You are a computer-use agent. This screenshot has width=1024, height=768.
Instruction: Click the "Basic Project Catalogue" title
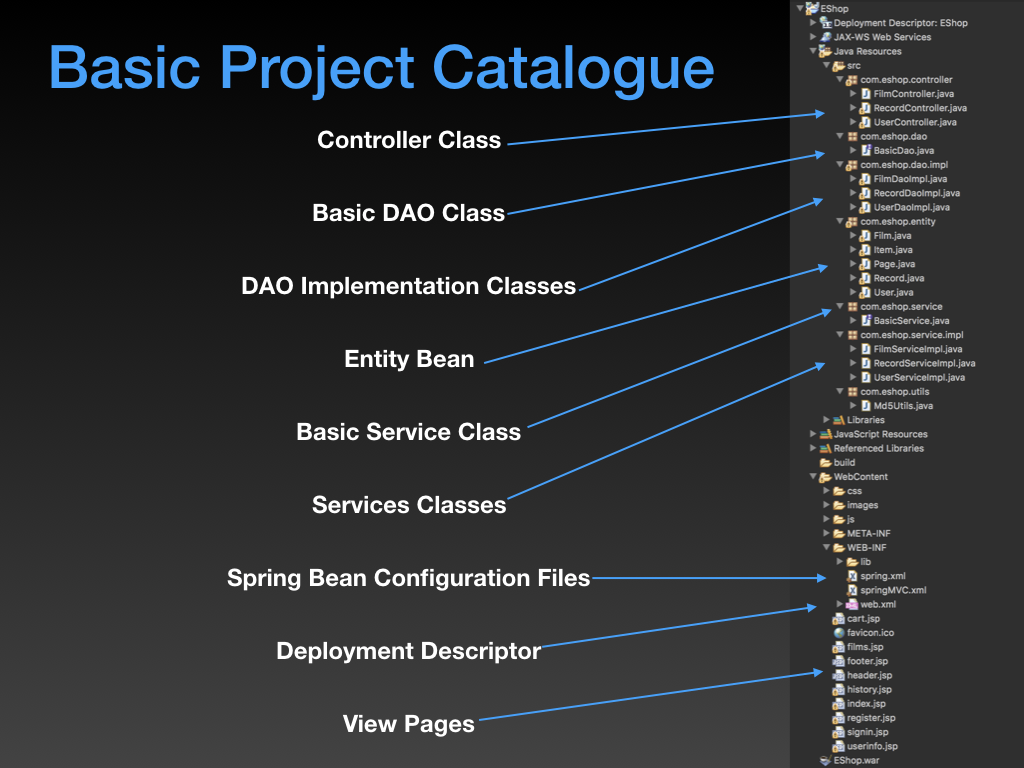pyautogui.click(x=381, y=68)
